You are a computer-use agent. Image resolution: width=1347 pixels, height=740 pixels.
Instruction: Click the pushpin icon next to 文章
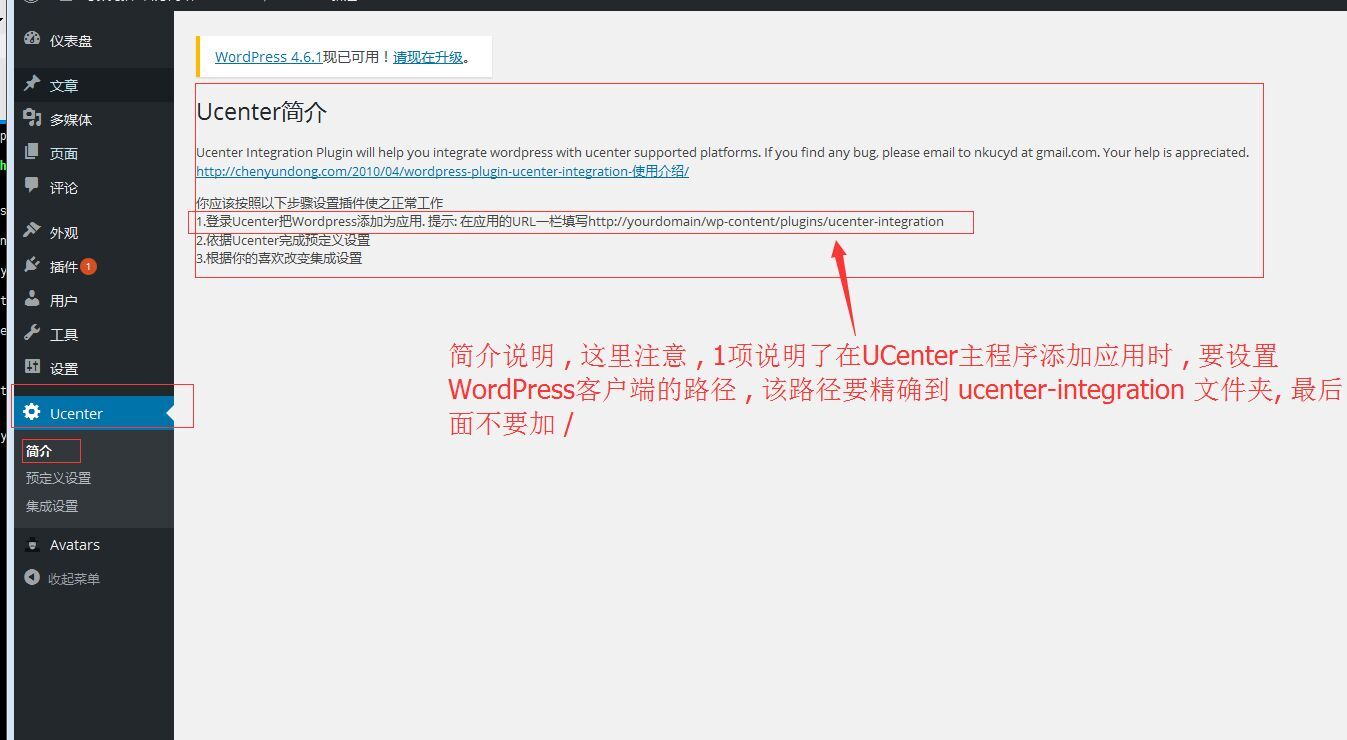click(32, 84)
